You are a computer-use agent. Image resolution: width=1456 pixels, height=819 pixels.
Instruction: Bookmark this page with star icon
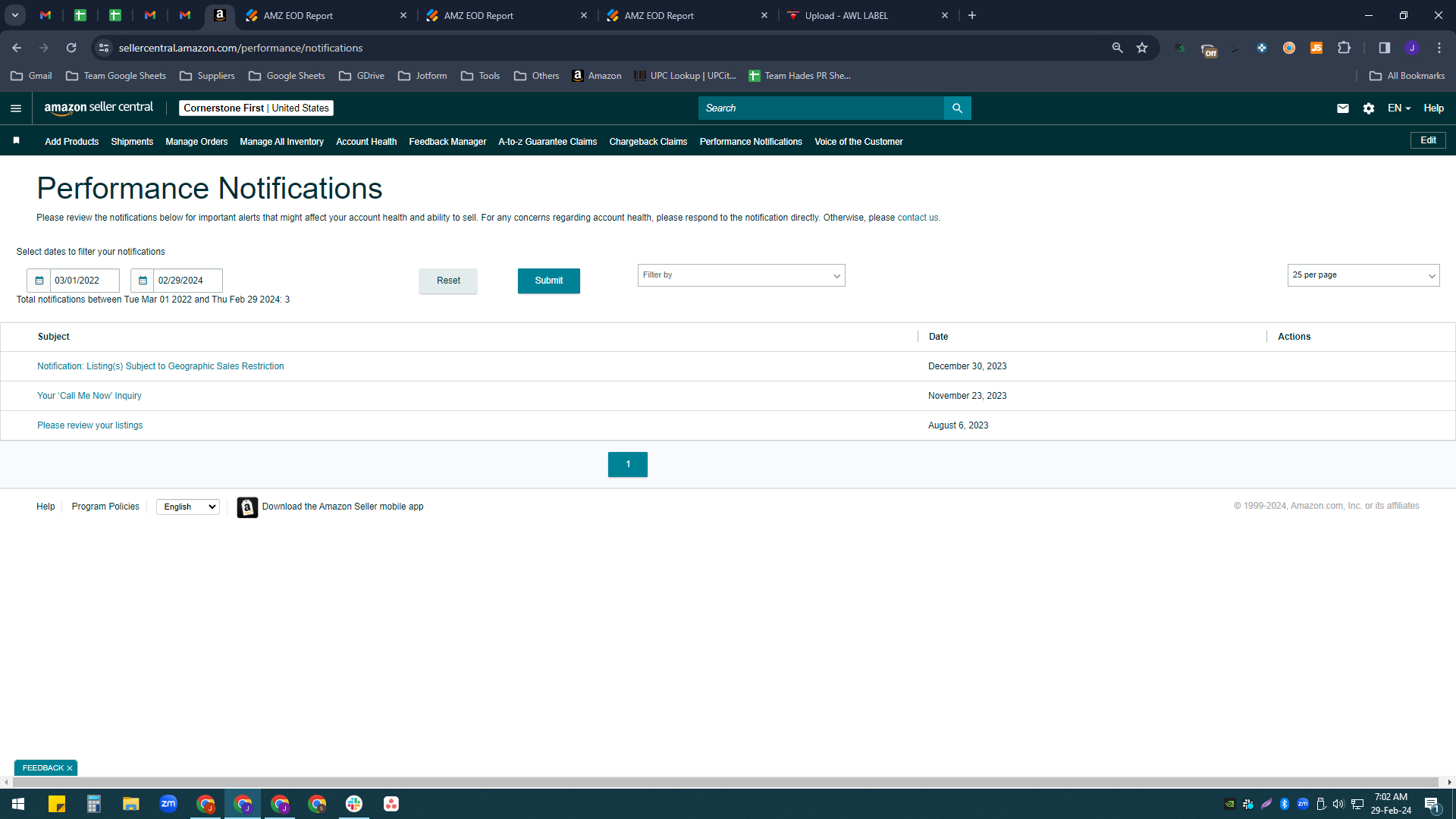click(1142, 48)
